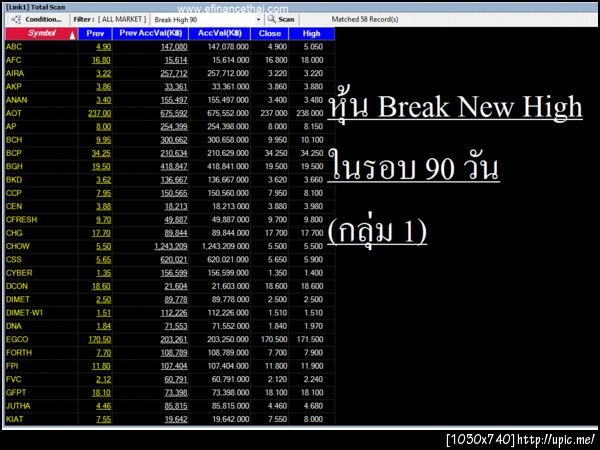The image size is (600, 450).
Task: Click CSS Prev value 5.65
Action: (x=104, y=259)
